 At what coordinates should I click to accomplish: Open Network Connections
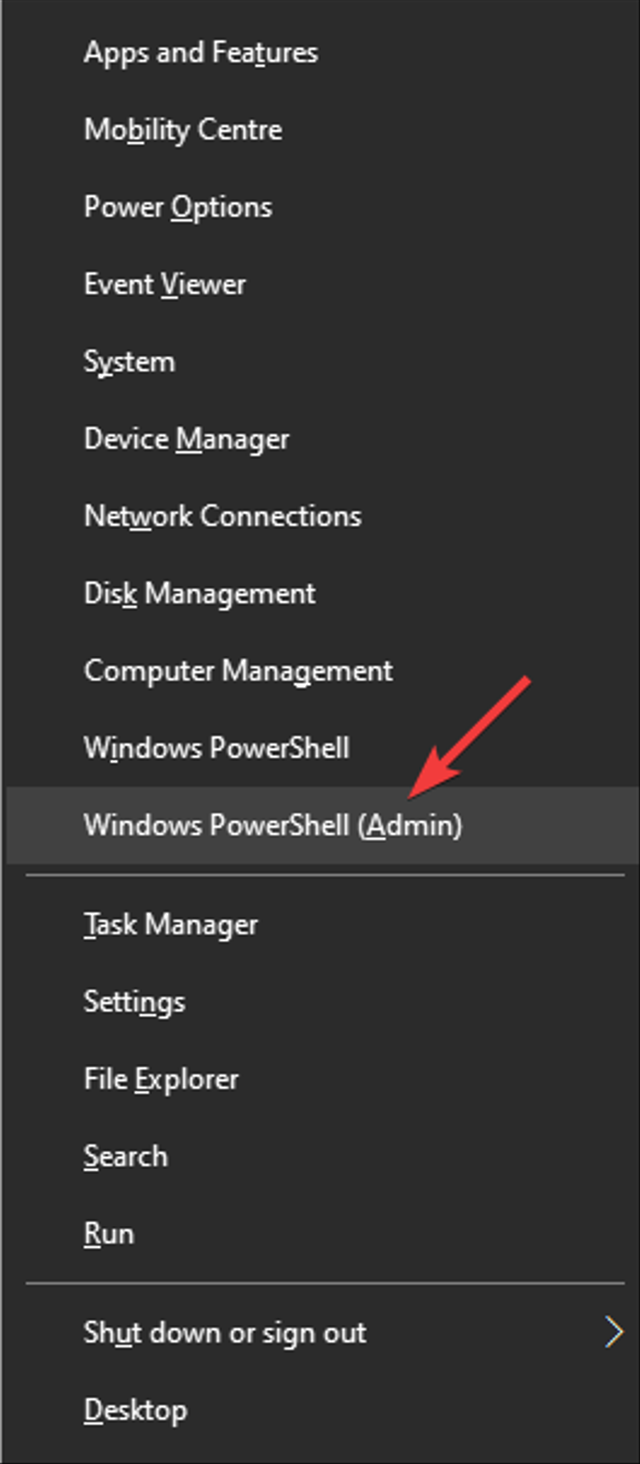(223, 516)
